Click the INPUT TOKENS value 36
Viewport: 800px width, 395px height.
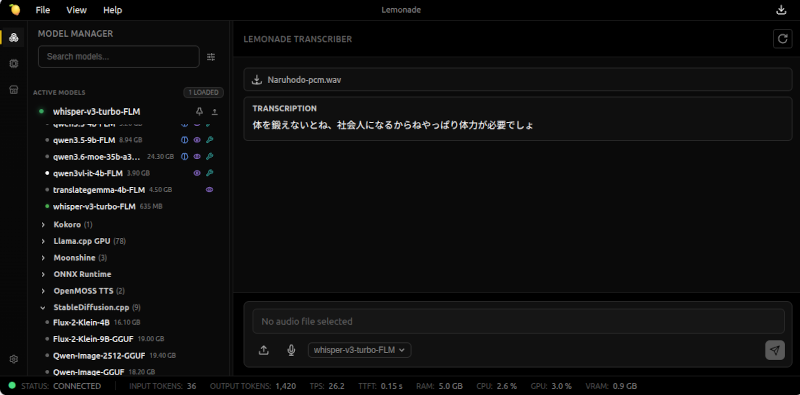coord(191,386)
